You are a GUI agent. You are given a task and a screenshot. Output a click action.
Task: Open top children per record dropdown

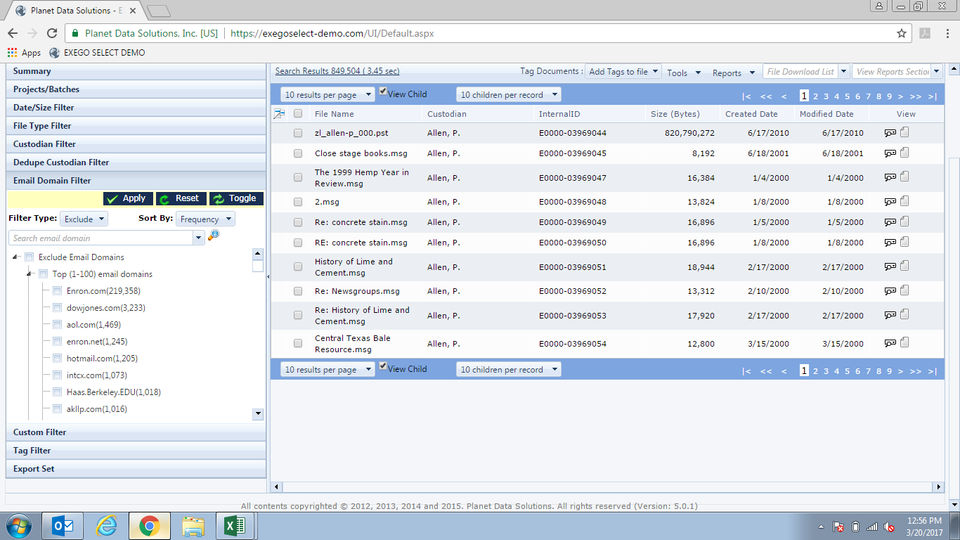pos(508,95)
